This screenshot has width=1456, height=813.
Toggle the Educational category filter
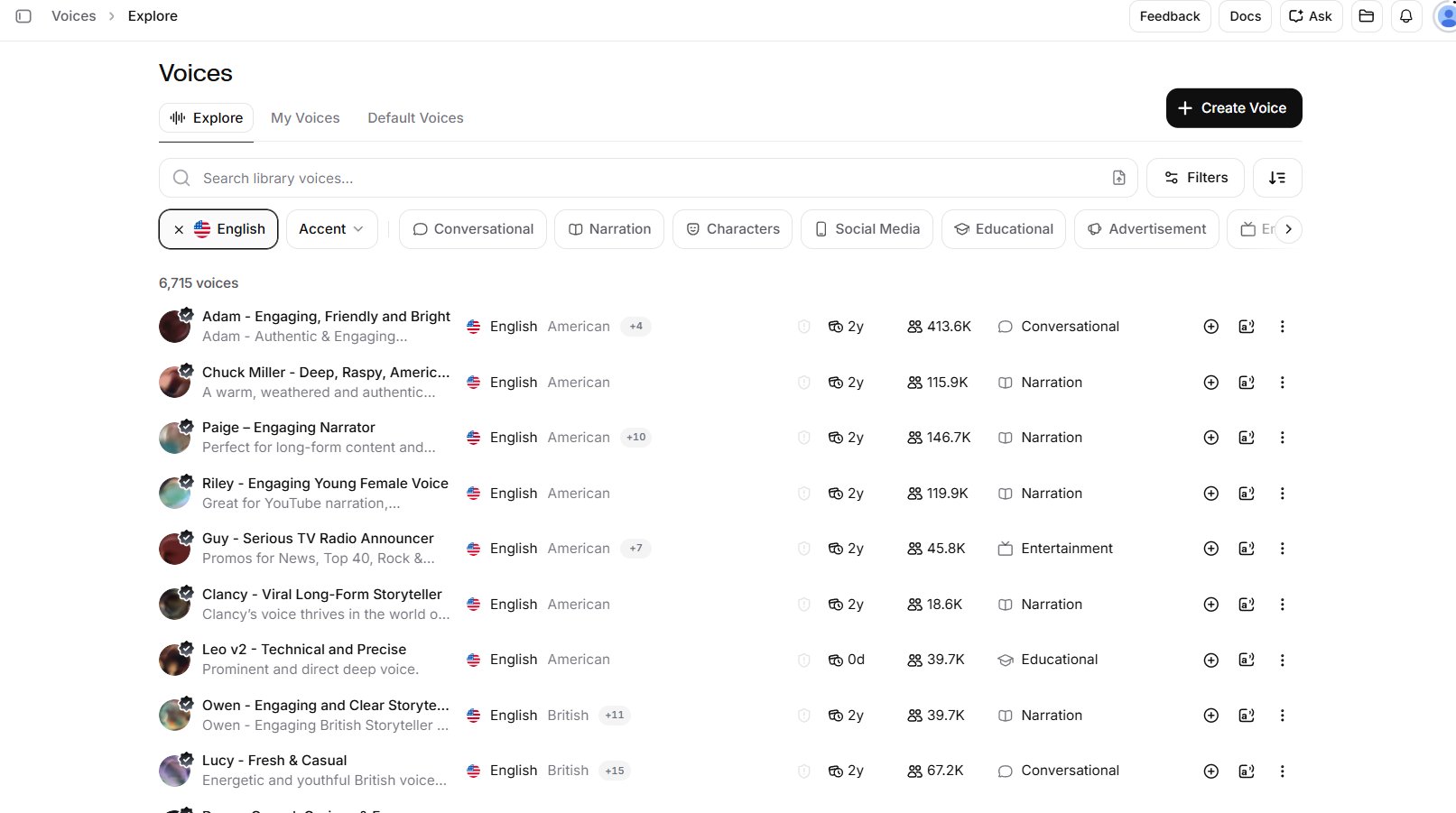(1004, 229)
